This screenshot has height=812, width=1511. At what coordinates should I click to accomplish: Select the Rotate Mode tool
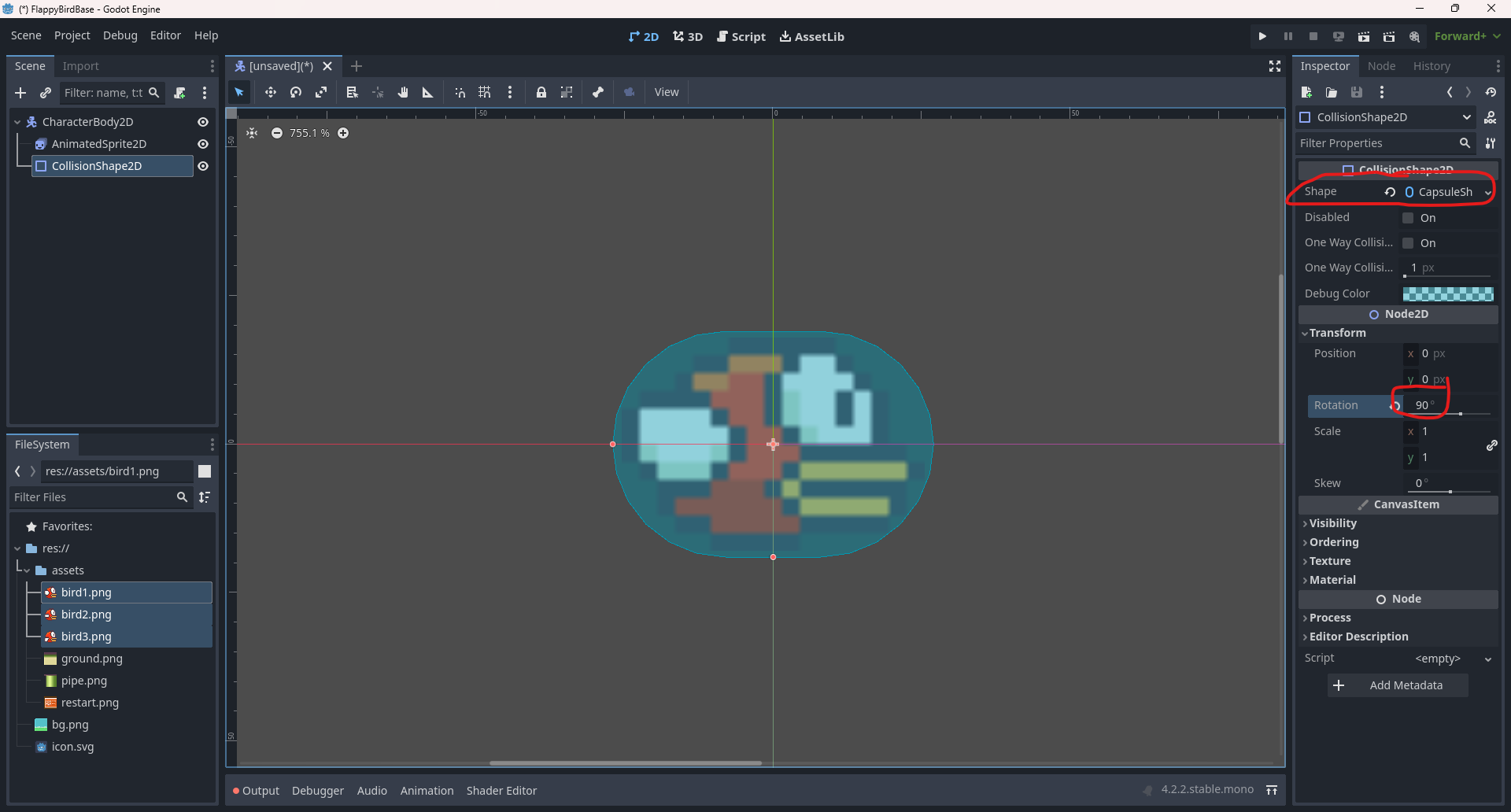click(296, 92)
